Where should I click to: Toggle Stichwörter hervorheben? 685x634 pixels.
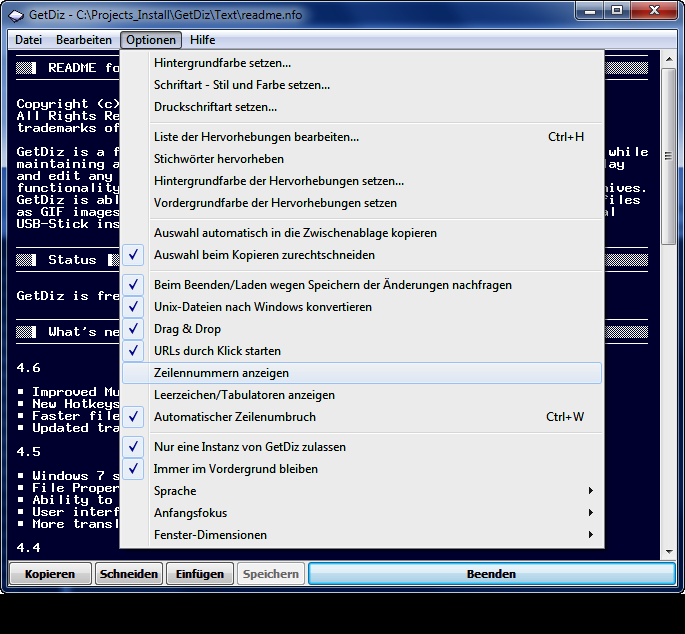point(362,159)
